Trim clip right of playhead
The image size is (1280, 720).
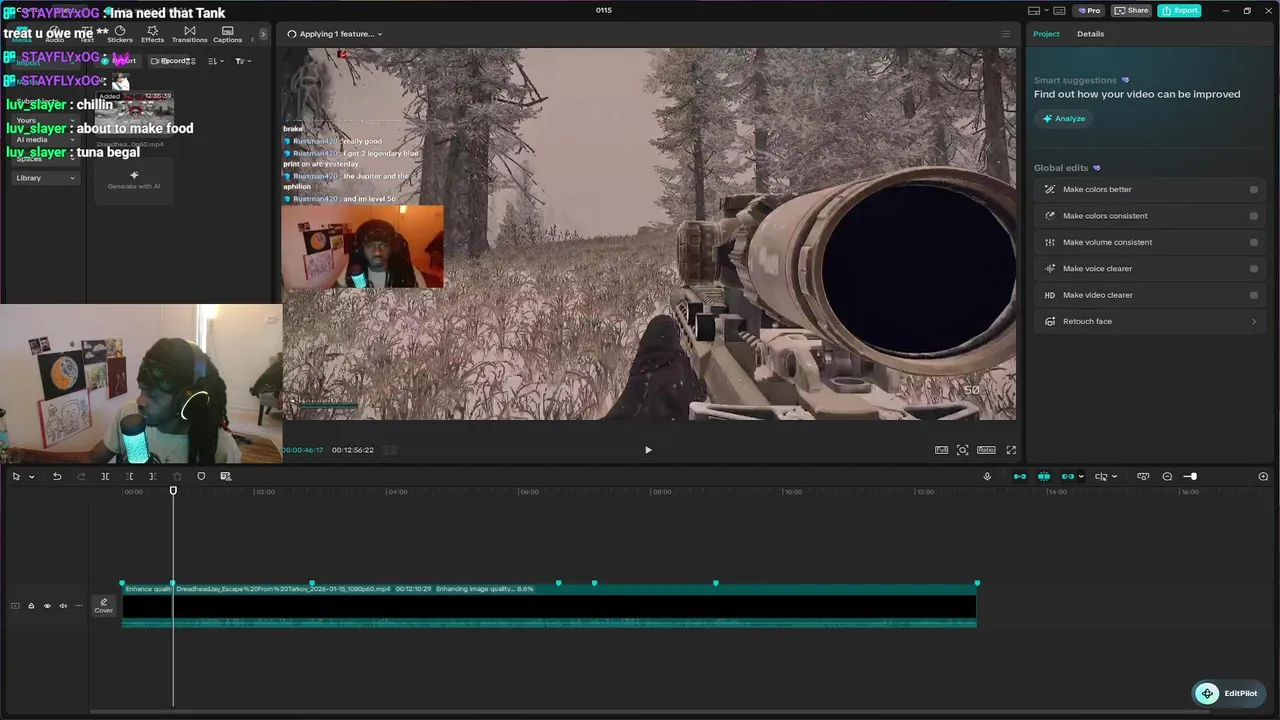point(153,476)
